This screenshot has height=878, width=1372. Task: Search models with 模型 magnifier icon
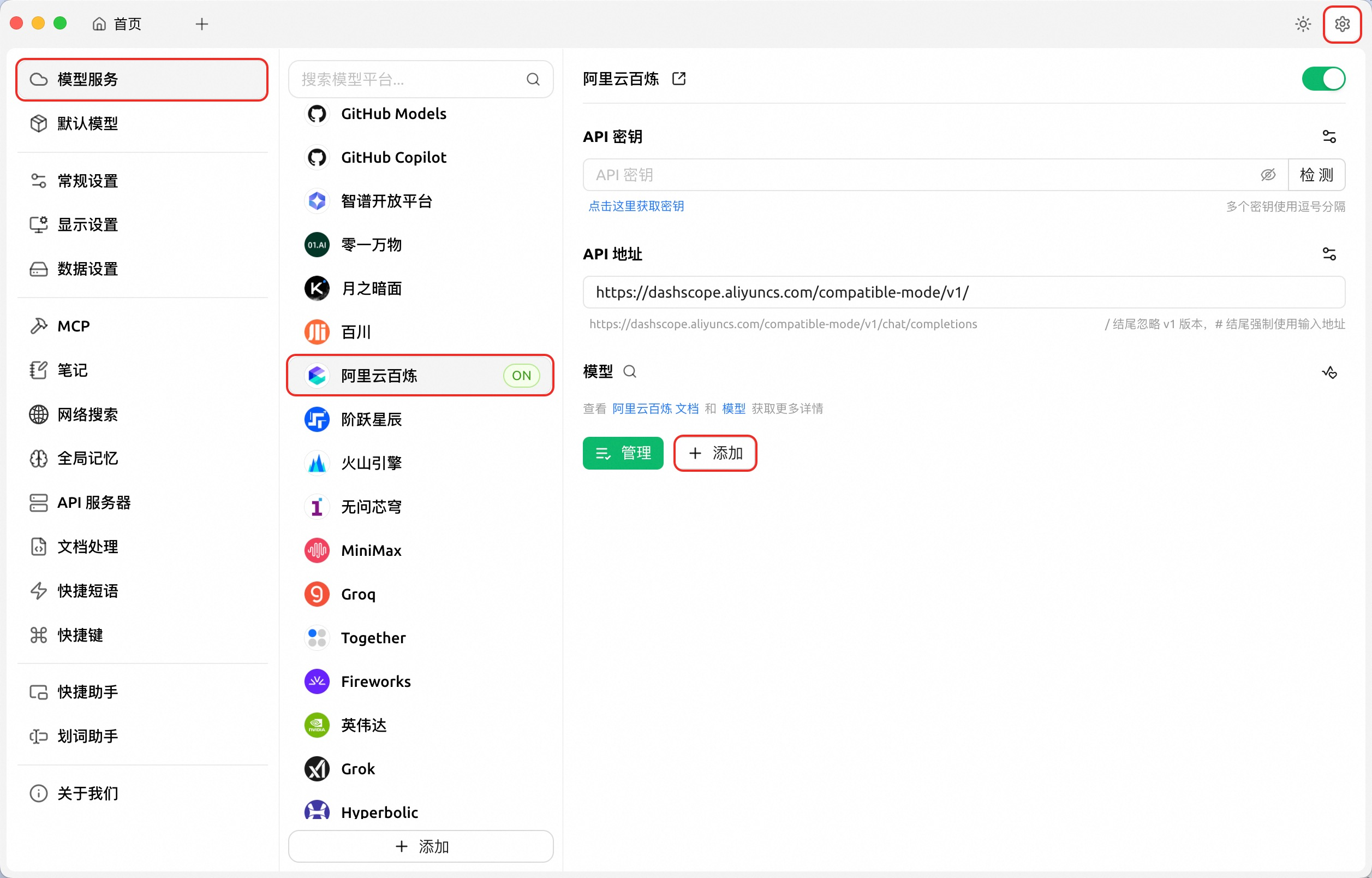click(630, 372)
